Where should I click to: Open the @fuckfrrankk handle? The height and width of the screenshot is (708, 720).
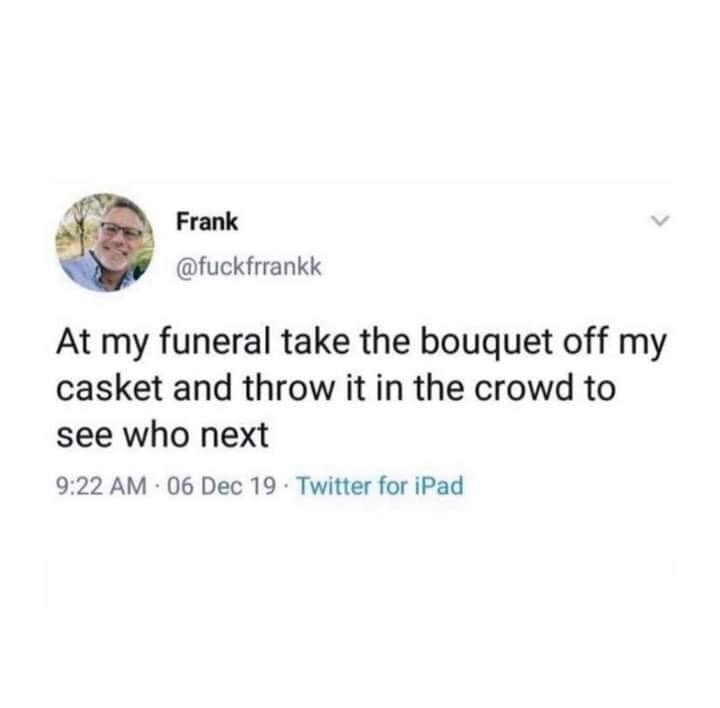click(249, 266)
